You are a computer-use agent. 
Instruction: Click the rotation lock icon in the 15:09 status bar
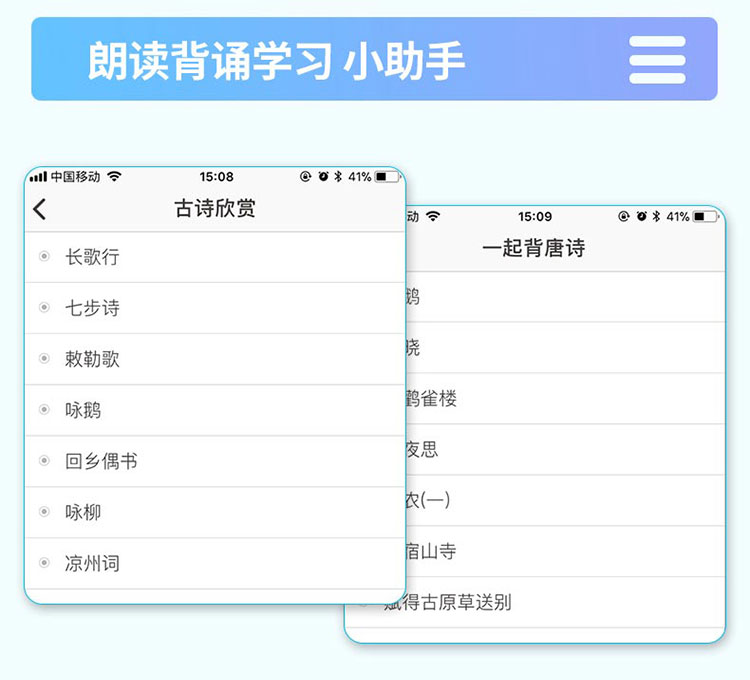click(x=624, y=217)
